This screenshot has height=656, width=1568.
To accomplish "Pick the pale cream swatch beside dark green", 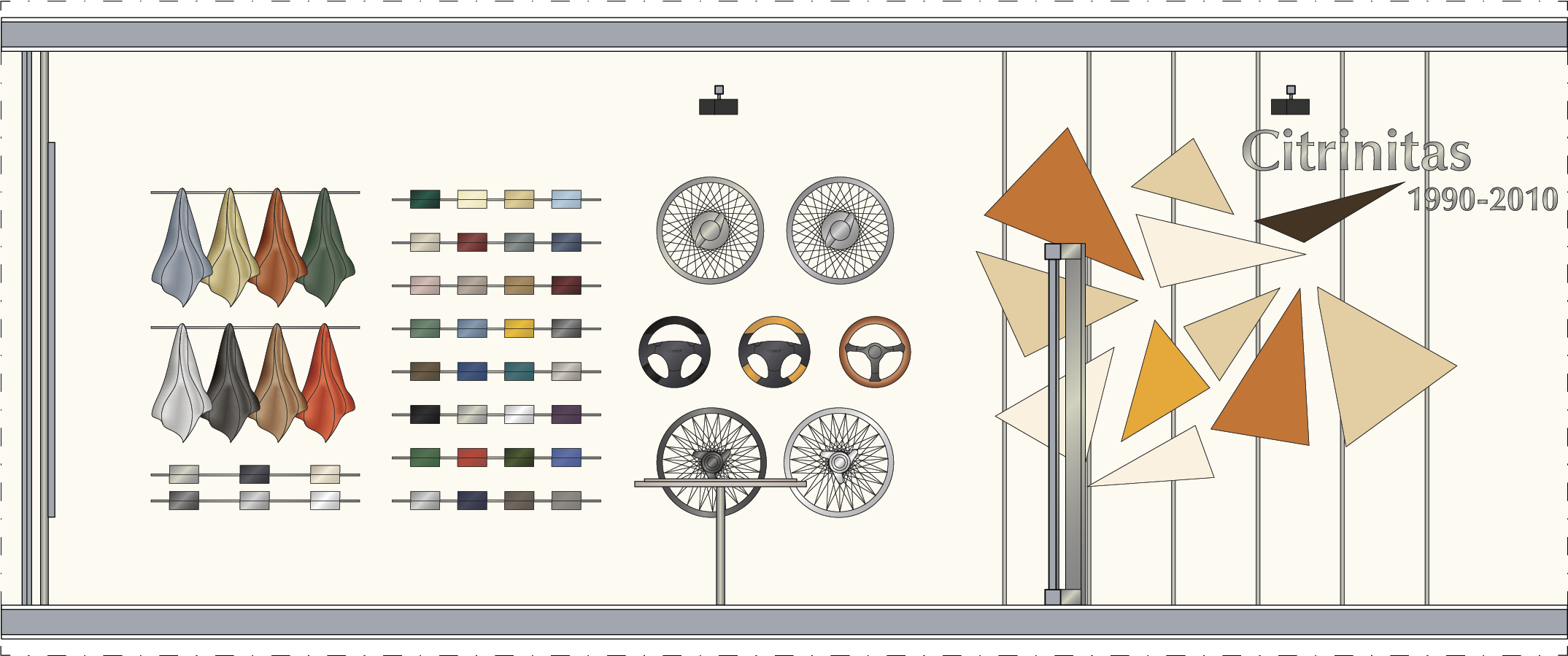I will tap(472, 199).
